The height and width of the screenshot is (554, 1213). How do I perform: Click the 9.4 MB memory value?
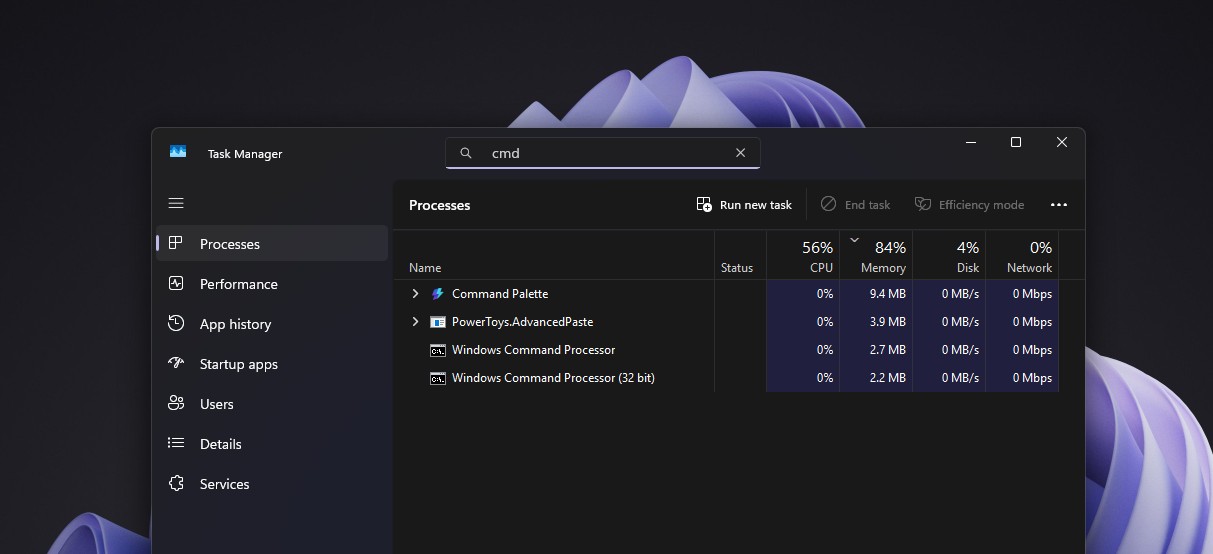pyautogui.click(x=887, y=294)
